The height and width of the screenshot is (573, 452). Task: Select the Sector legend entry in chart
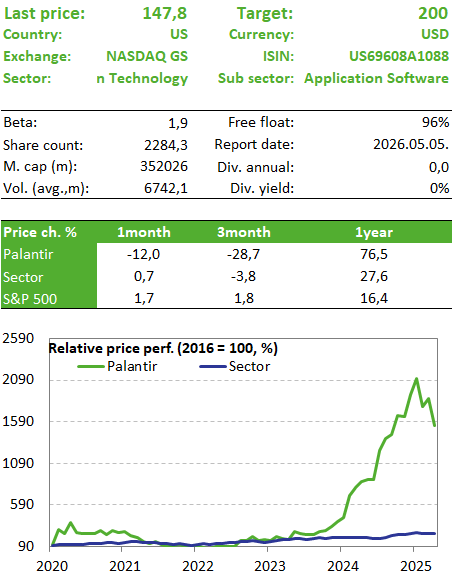(x=235, y=367)
